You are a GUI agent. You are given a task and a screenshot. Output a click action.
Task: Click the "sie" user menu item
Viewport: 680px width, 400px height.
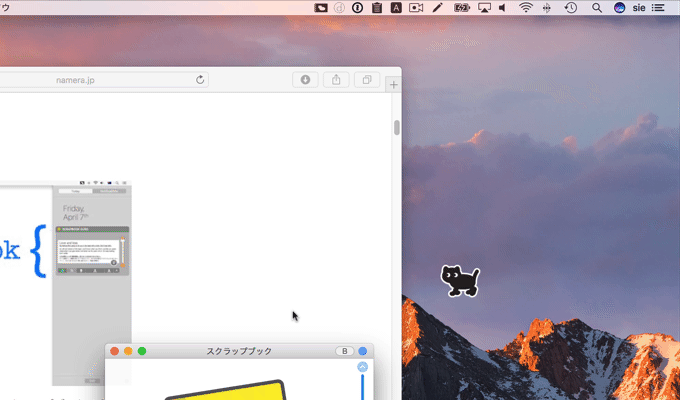[x=638, y=7]
